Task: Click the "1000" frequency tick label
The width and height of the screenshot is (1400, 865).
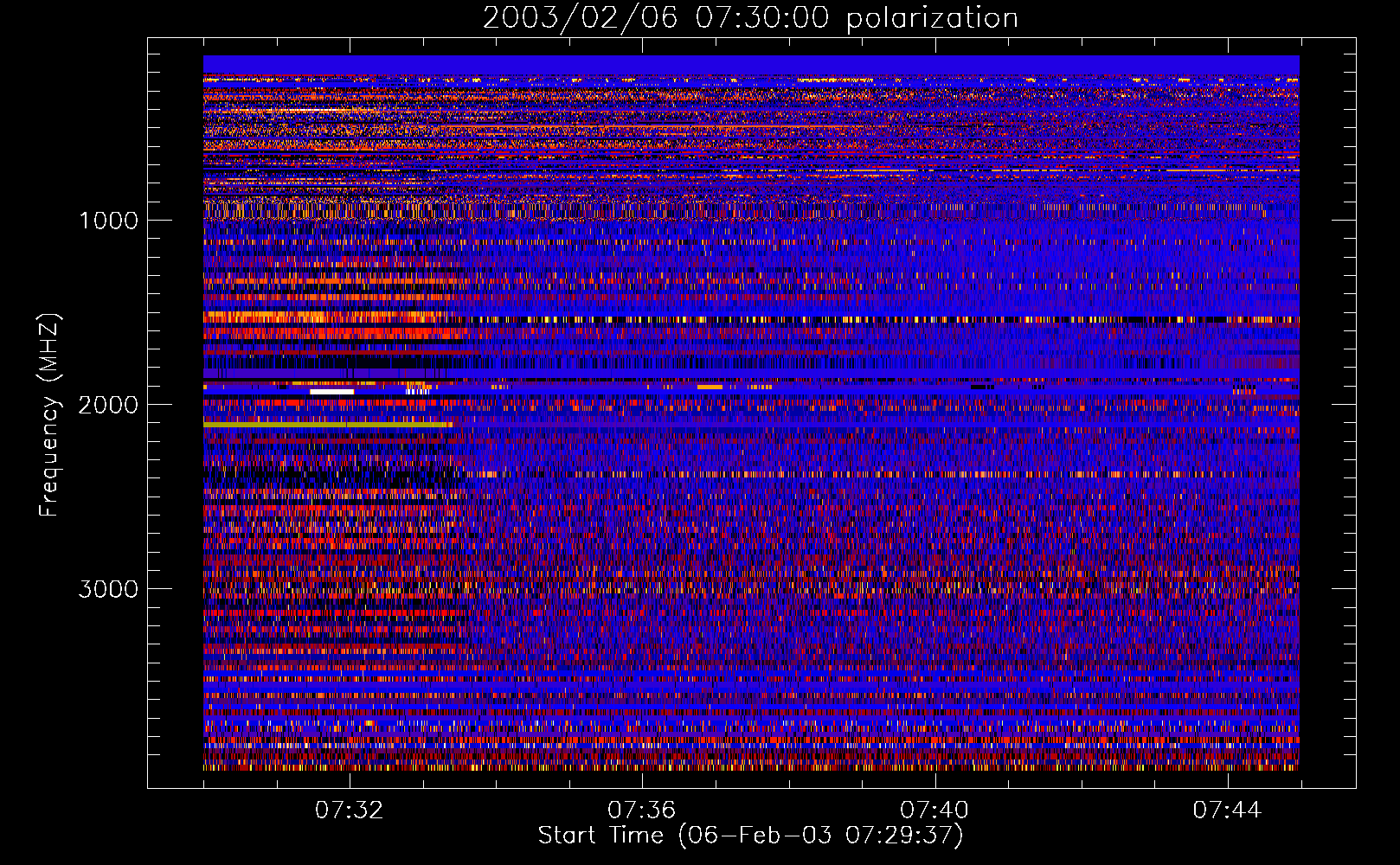Action: click(108, 221)
